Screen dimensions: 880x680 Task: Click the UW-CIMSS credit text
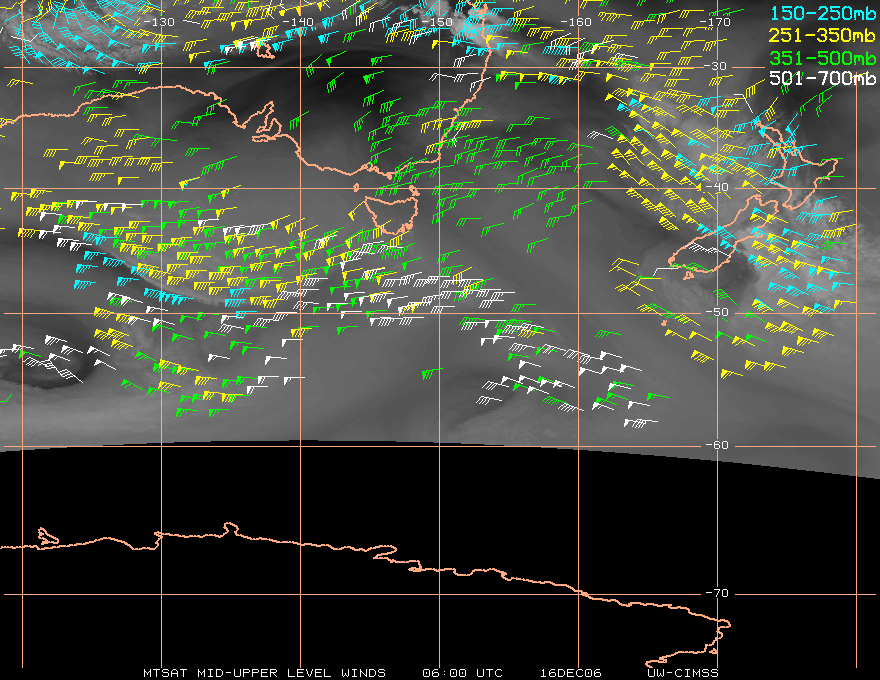tap(683, 672)
